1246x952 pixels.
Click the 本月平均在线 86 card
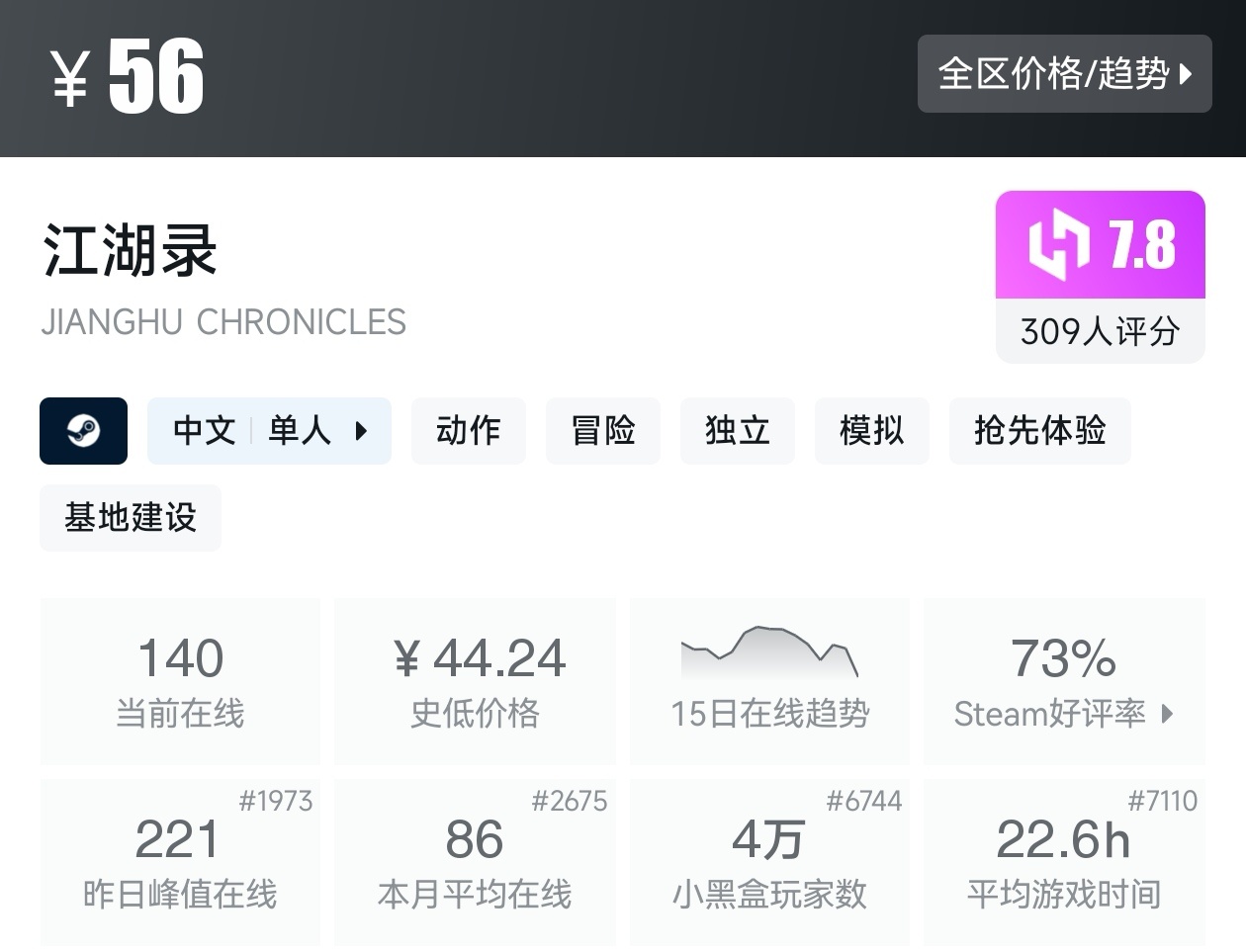click(x=475, y=862)
